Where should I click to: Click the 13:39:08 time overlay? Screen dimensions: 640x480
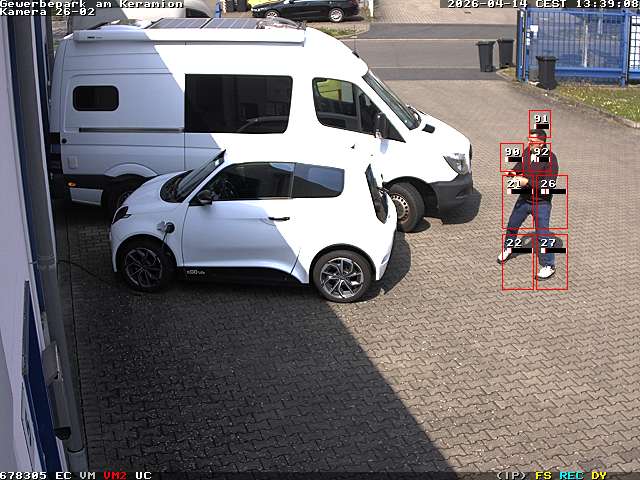tap(607, 4)
